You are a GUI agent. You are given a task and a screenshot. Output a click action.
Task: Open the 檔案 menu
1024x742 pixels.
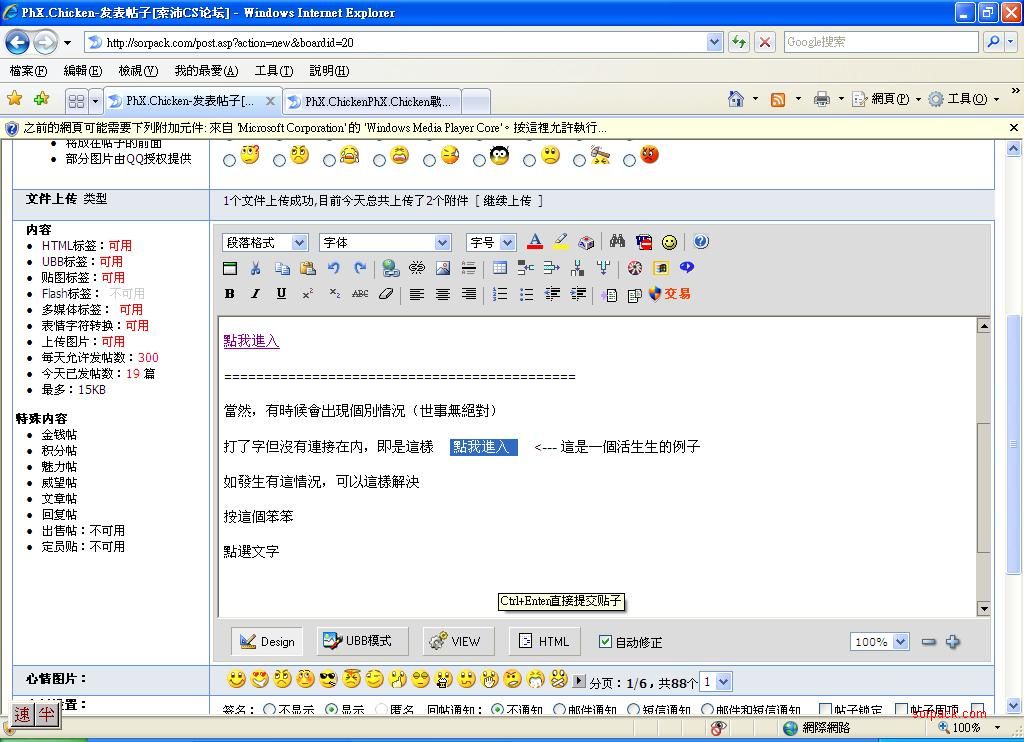pyautogui.click(x=28, y=71)
